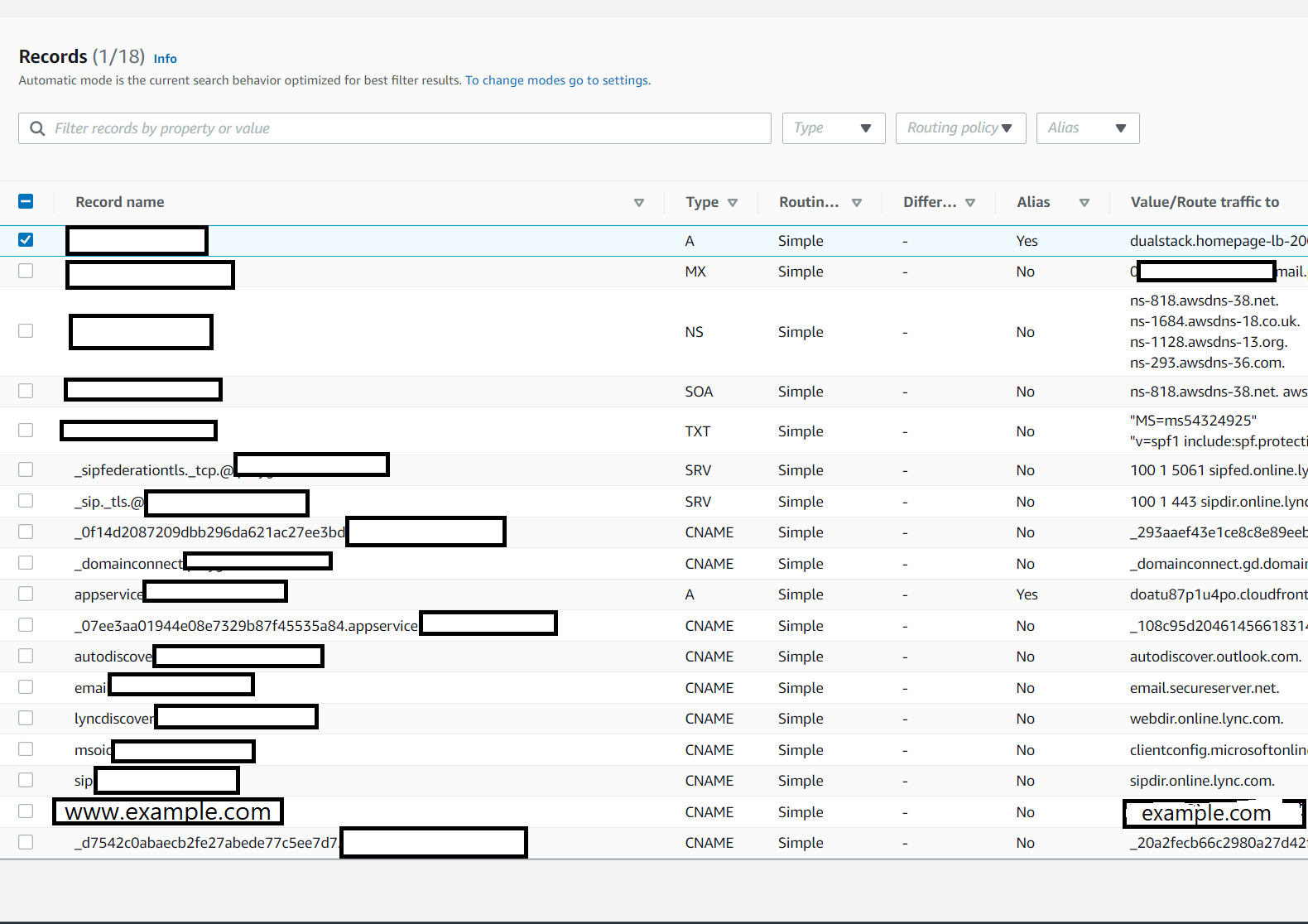Click value doatu87p1u4po.cloudfront in appservice row
1308x924 pixels.
click(x=1219, y=594)
